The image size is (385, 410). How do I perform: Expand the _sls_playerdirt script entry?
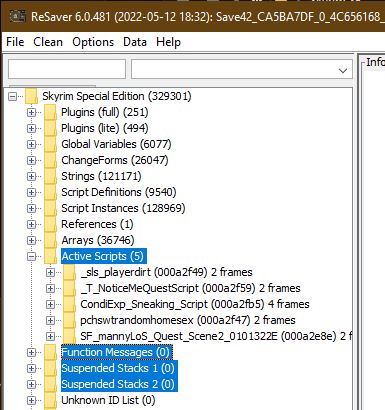click(x=50, y=272)
